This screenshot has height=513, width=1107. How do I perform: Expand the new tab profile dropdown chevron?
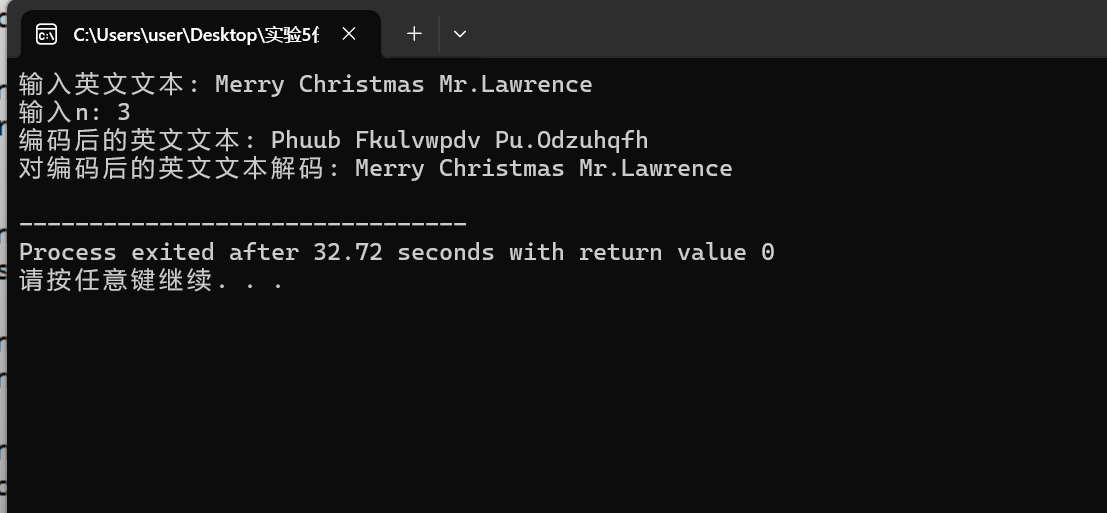pyautogui.click(x=460, y=34)
